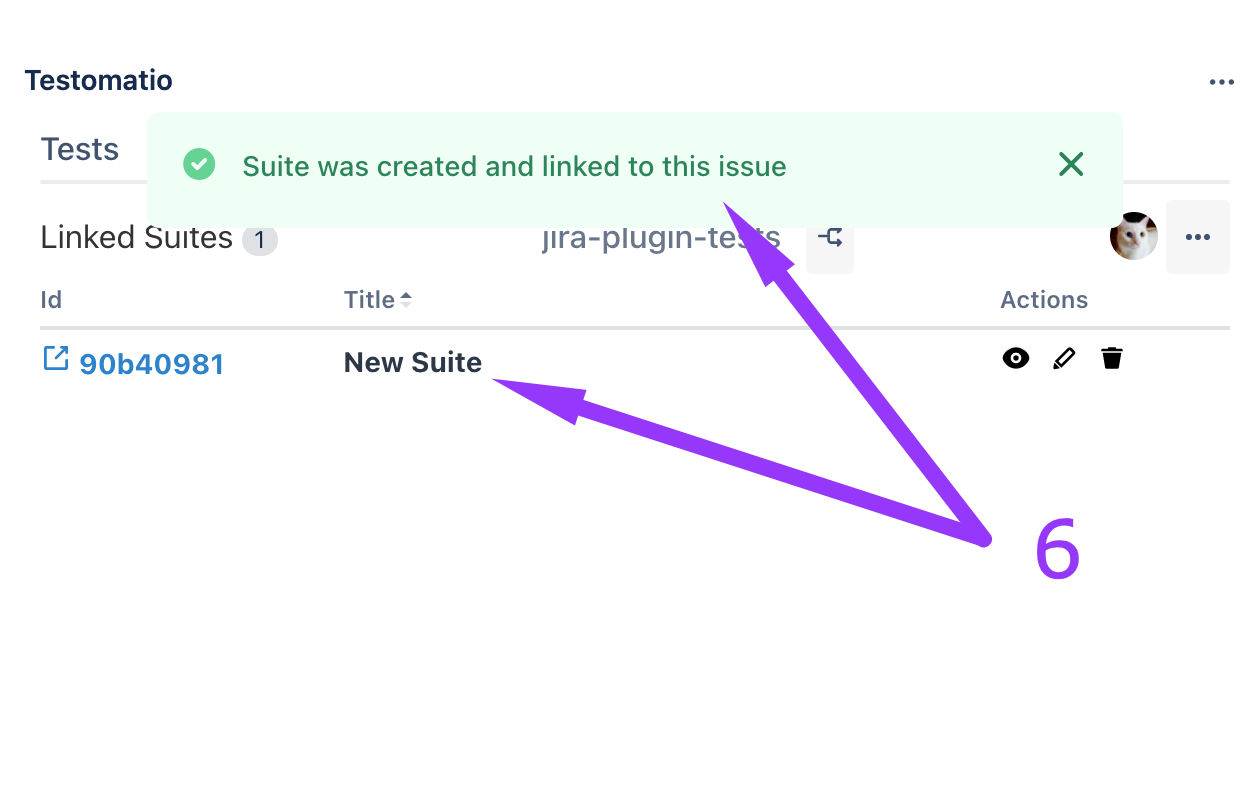Click the Actions column header

coord(1044,300)
